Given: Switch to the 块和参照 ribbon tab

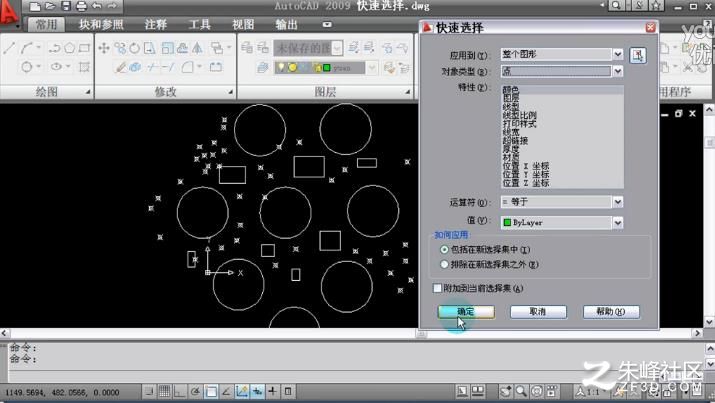Looking at the screenshot, I should [101, 24].
